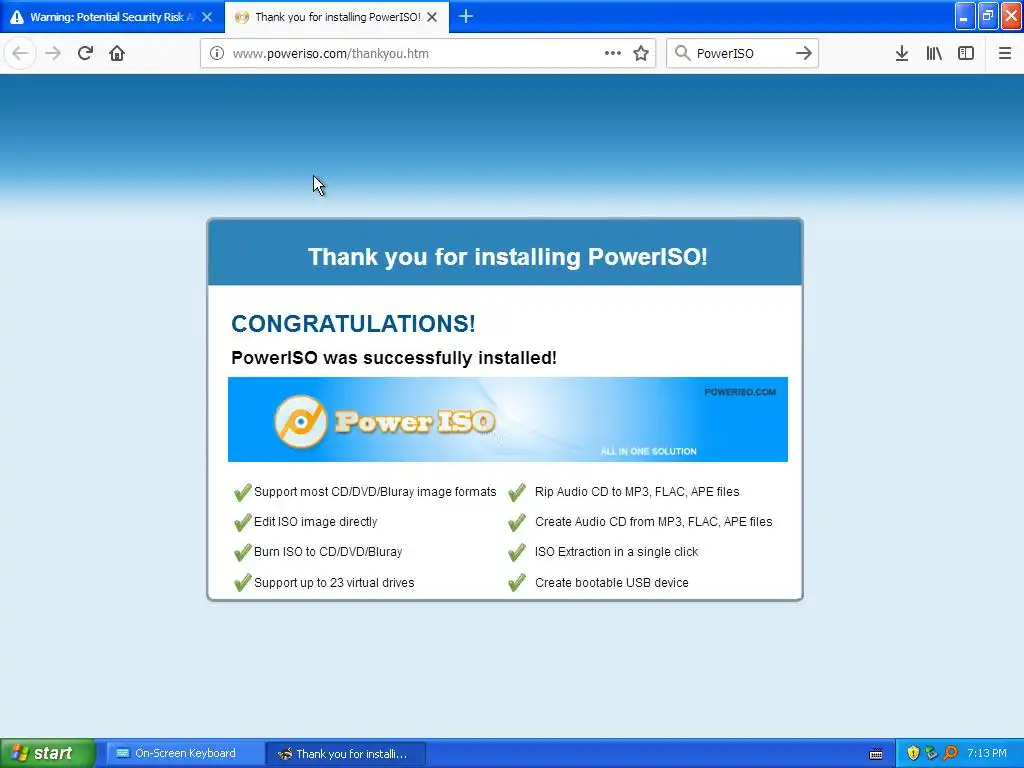Reload the current page
The image size is (1024, 768).
click(85, 54)
